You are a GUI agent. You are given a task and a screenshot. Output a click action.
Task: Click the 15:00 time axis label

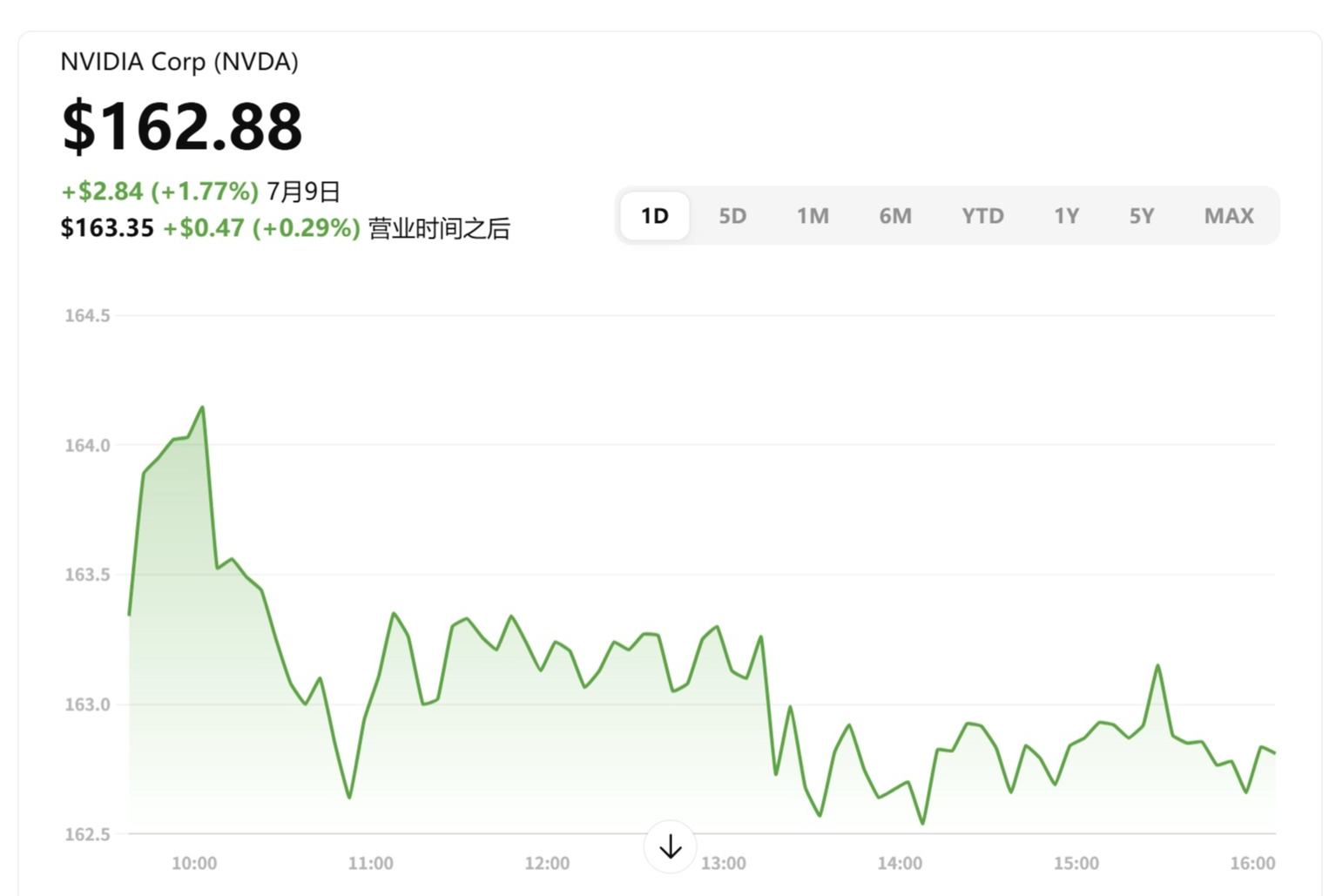[x=1076, y=863]
